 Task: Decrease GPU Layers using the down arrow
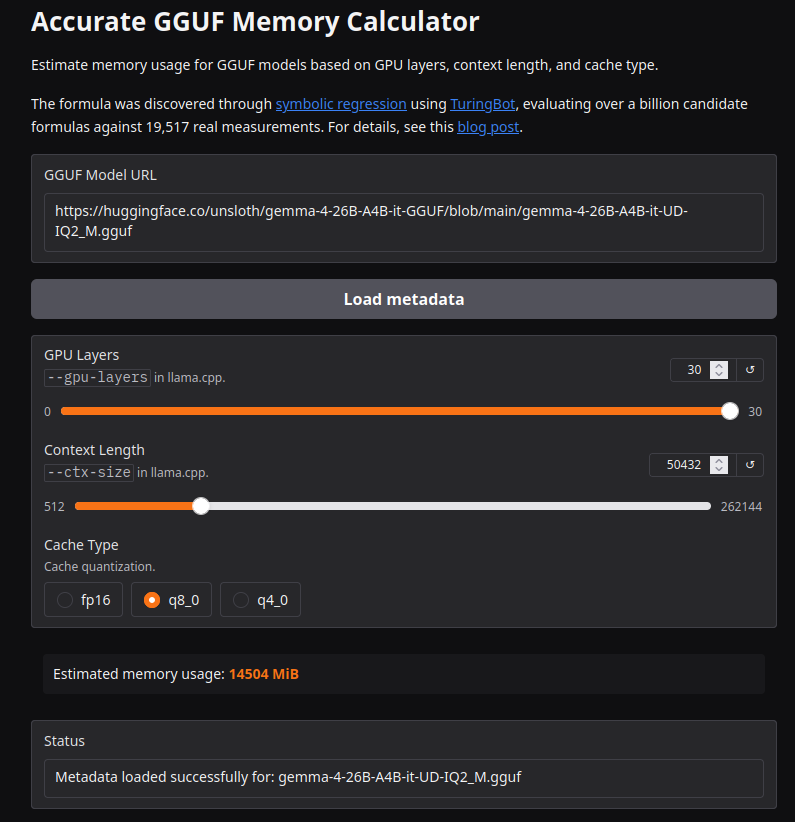(719, 375)
